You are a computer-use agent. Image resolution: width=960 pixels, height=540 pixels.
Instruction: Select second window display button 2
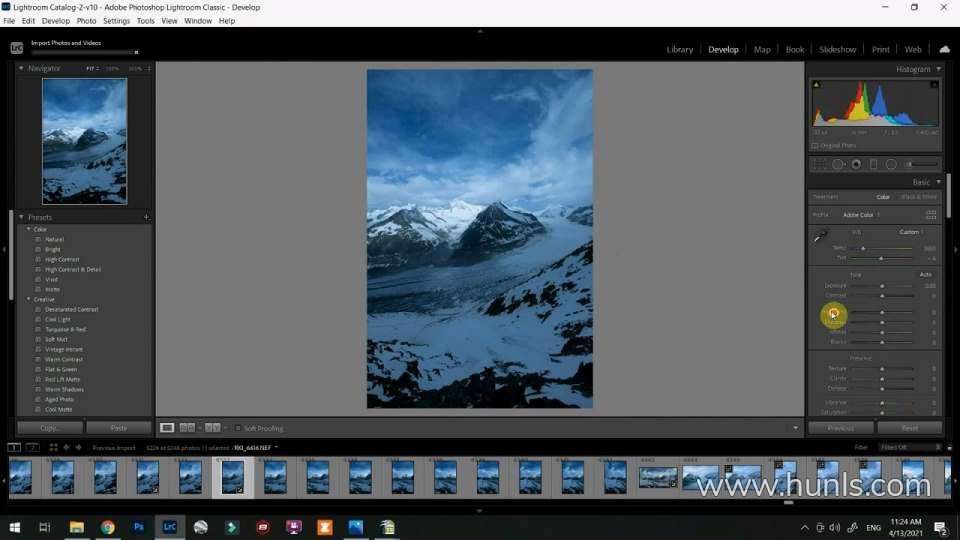click(32, 448)
